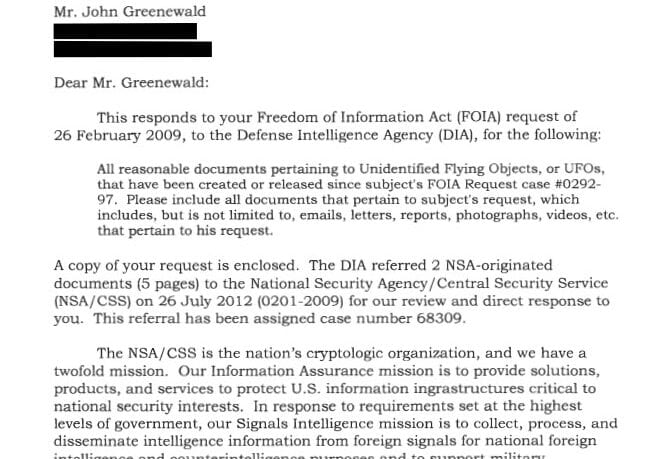The width and height of the screenshot is (668, 459).
Task: Click the name 'Mr. John Greenewald' at top
Action: [129, 13]
